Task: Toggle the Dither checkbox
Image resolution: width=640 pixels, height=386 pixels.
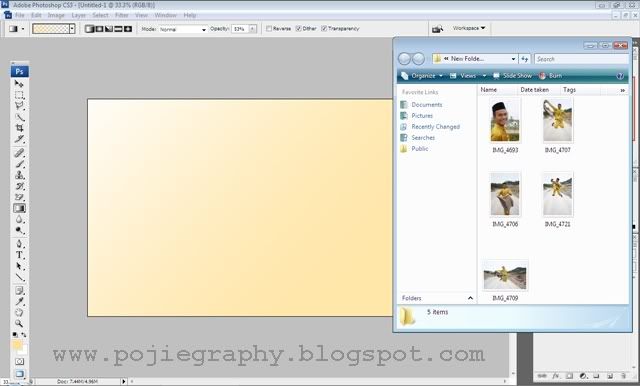Action: (299, 29)
